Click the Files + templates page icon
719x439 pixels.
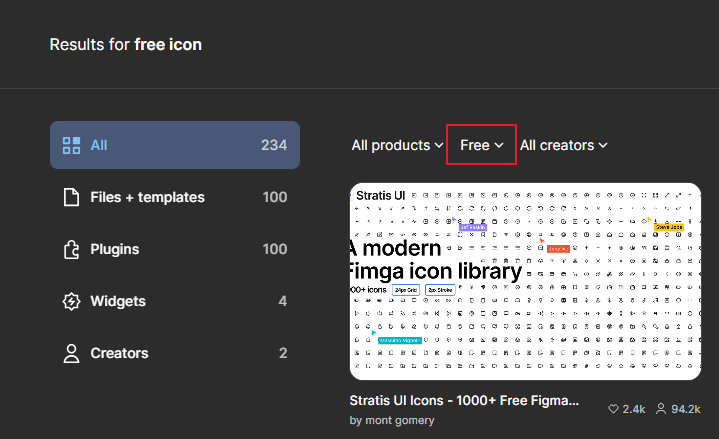tap(71, 197)
